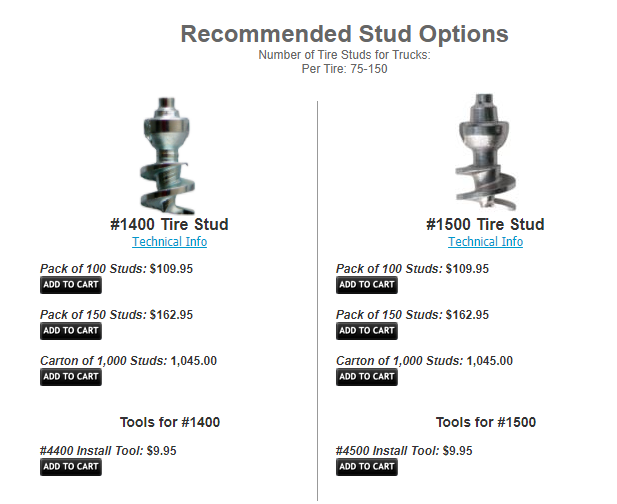Click the #1500 Tire Stud title
This screenshot has width=617, height=504.
tap(485, 224)
